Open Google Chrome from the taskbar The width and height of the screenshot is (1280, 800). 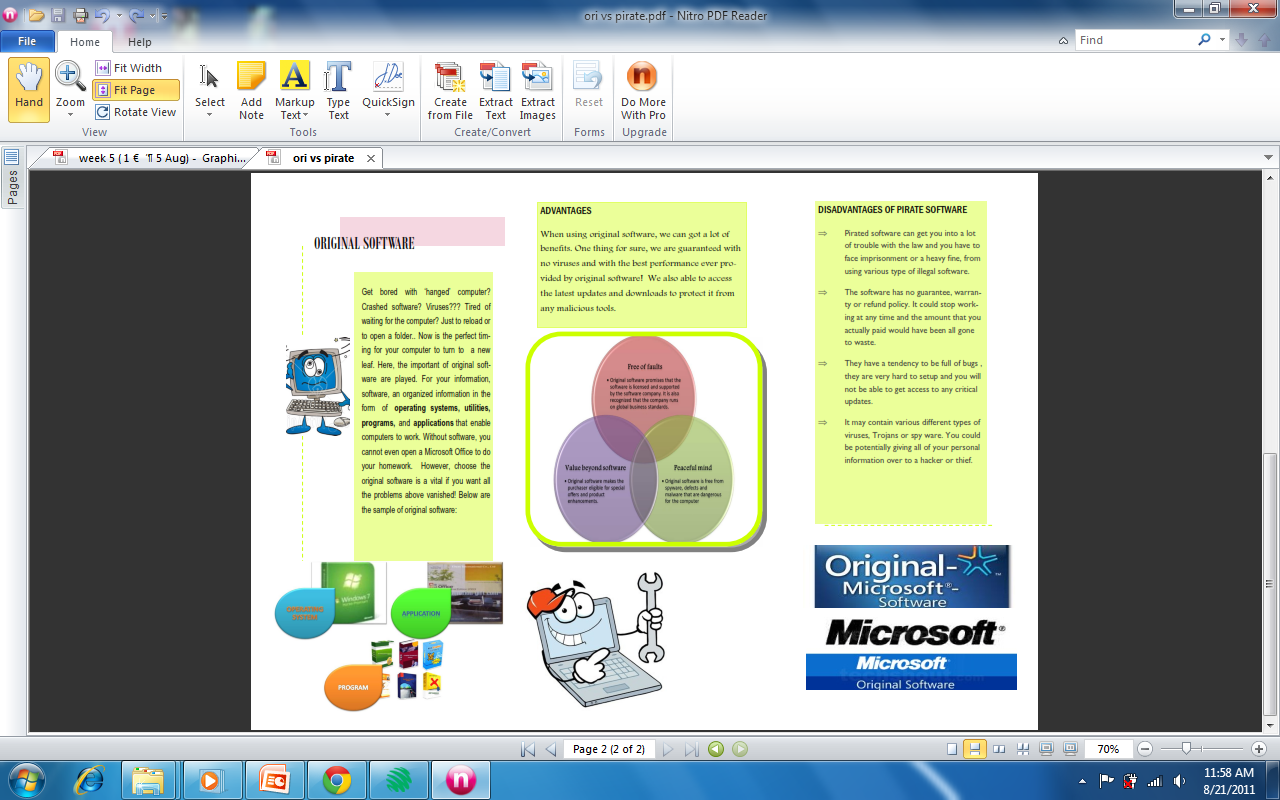pos(337,780)
